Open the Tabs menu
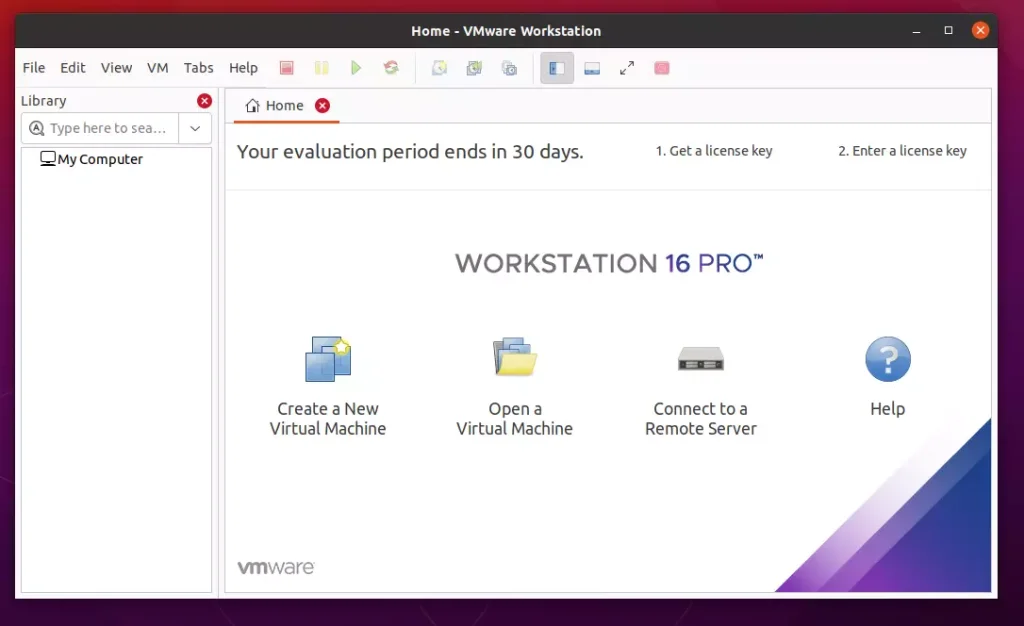Screen dimensions: 1024x626 (x=199, y=68)
